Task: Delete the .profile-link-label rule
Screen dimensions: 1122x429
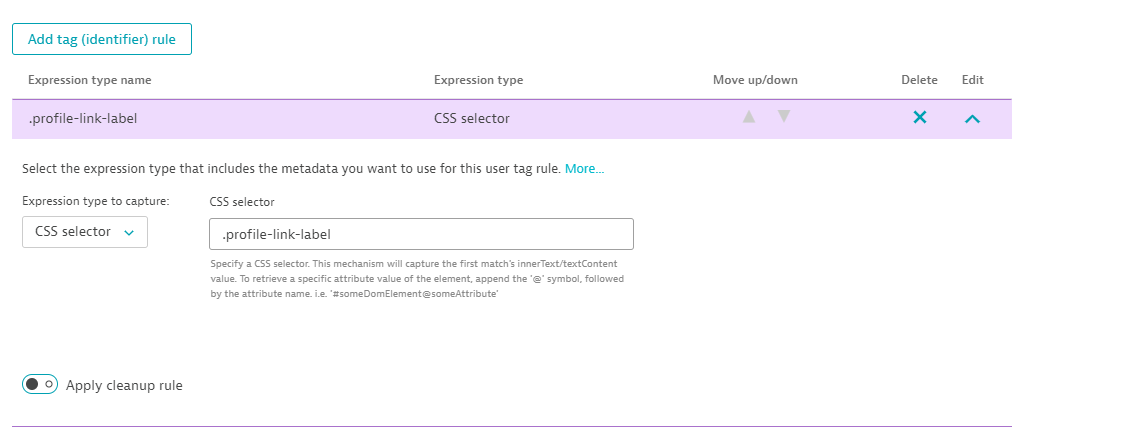Action: (920, 118)
